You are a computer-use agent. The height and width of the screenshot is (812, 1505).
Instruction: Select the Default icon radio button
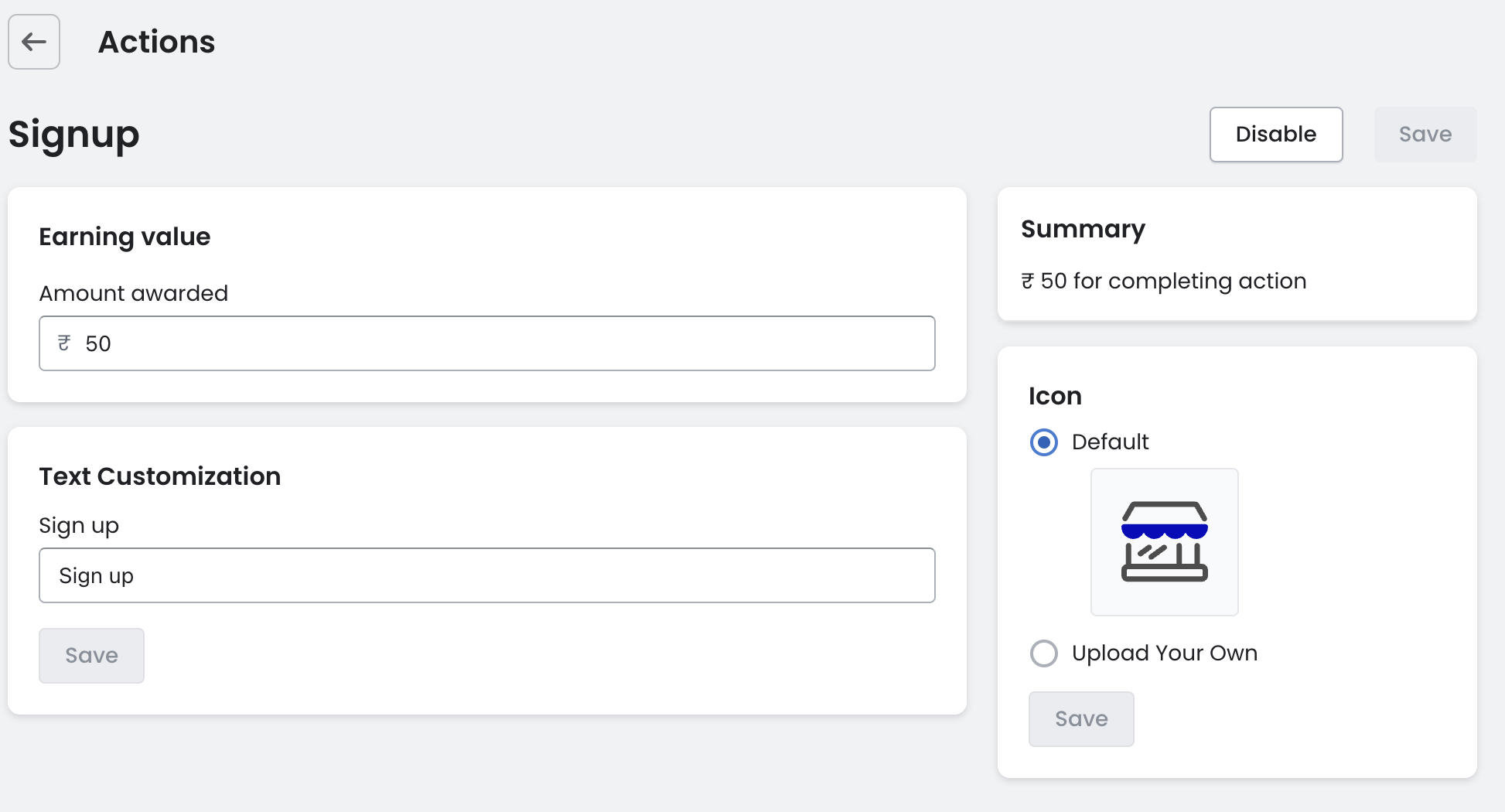1044,442
